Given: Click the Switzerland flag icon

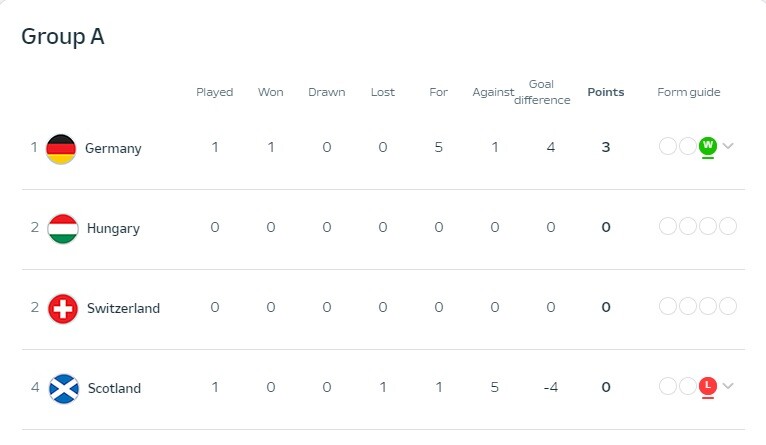Looking at the screenshot, I should tap(63, 309).
